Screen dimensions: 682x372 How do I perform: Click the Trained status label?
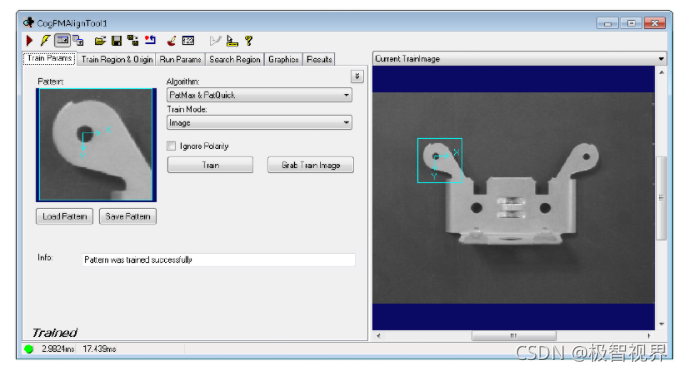55,333
